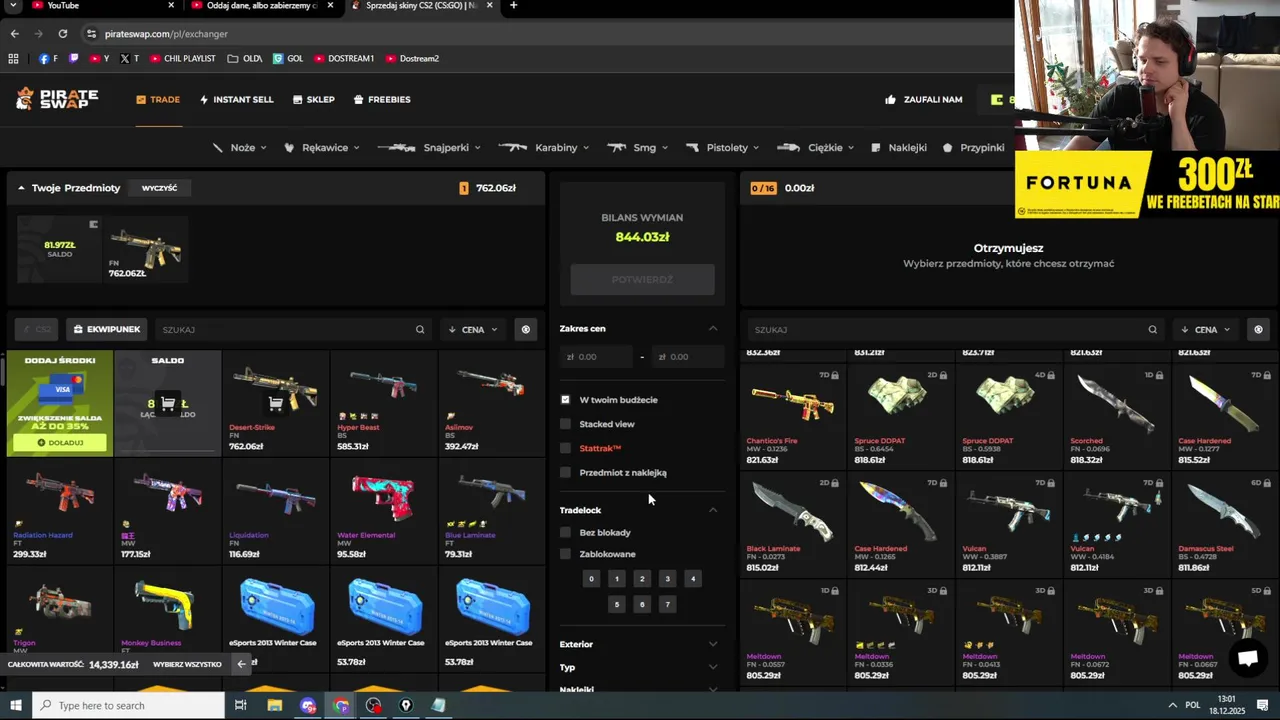Open the Trade tab

pos(158,99)
